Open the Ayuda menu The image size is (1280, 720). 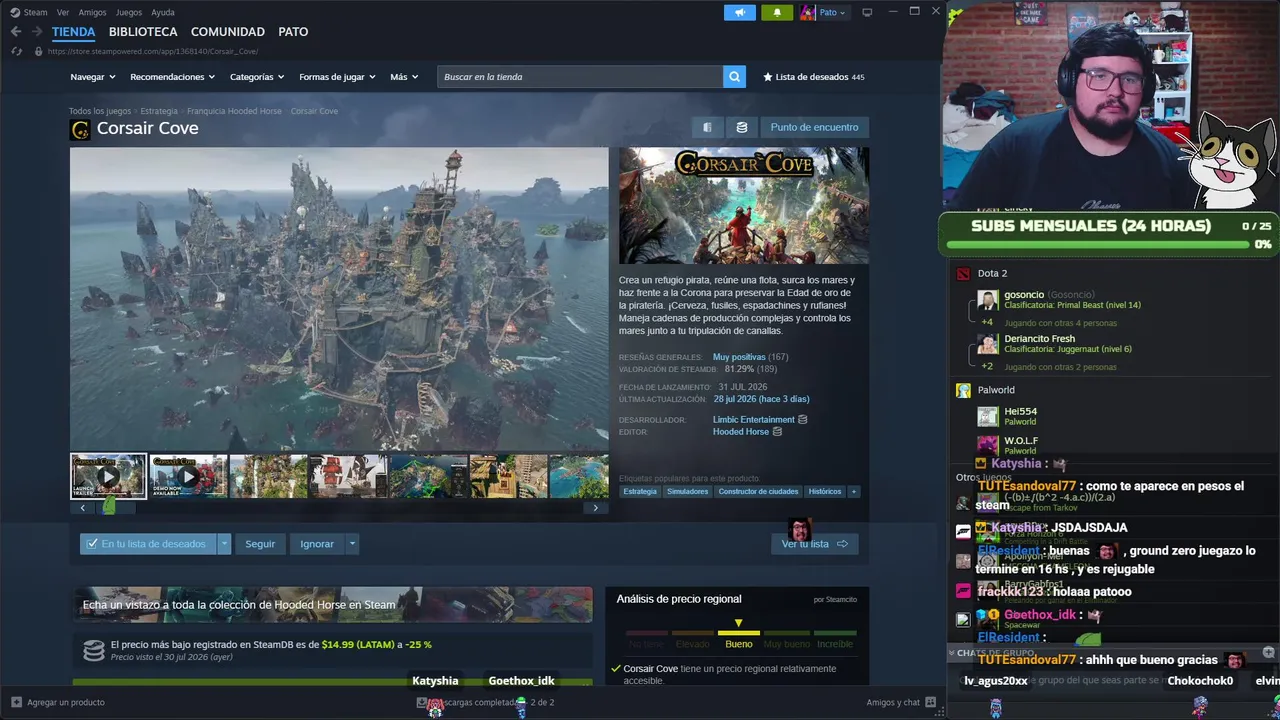coord(162,12)
